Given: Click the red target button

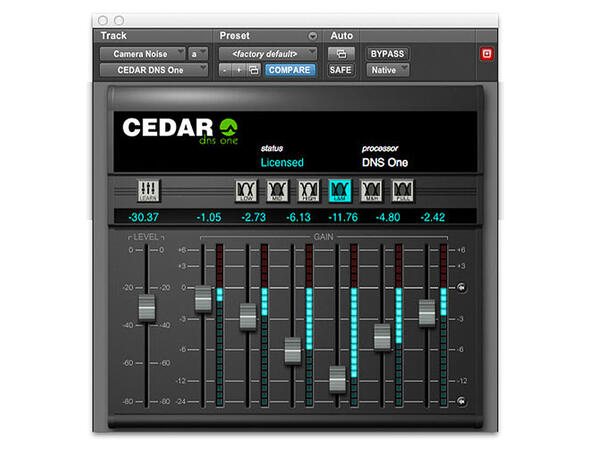Looking at the screenshot, I should pyautogui.click(x=487, y=54).
